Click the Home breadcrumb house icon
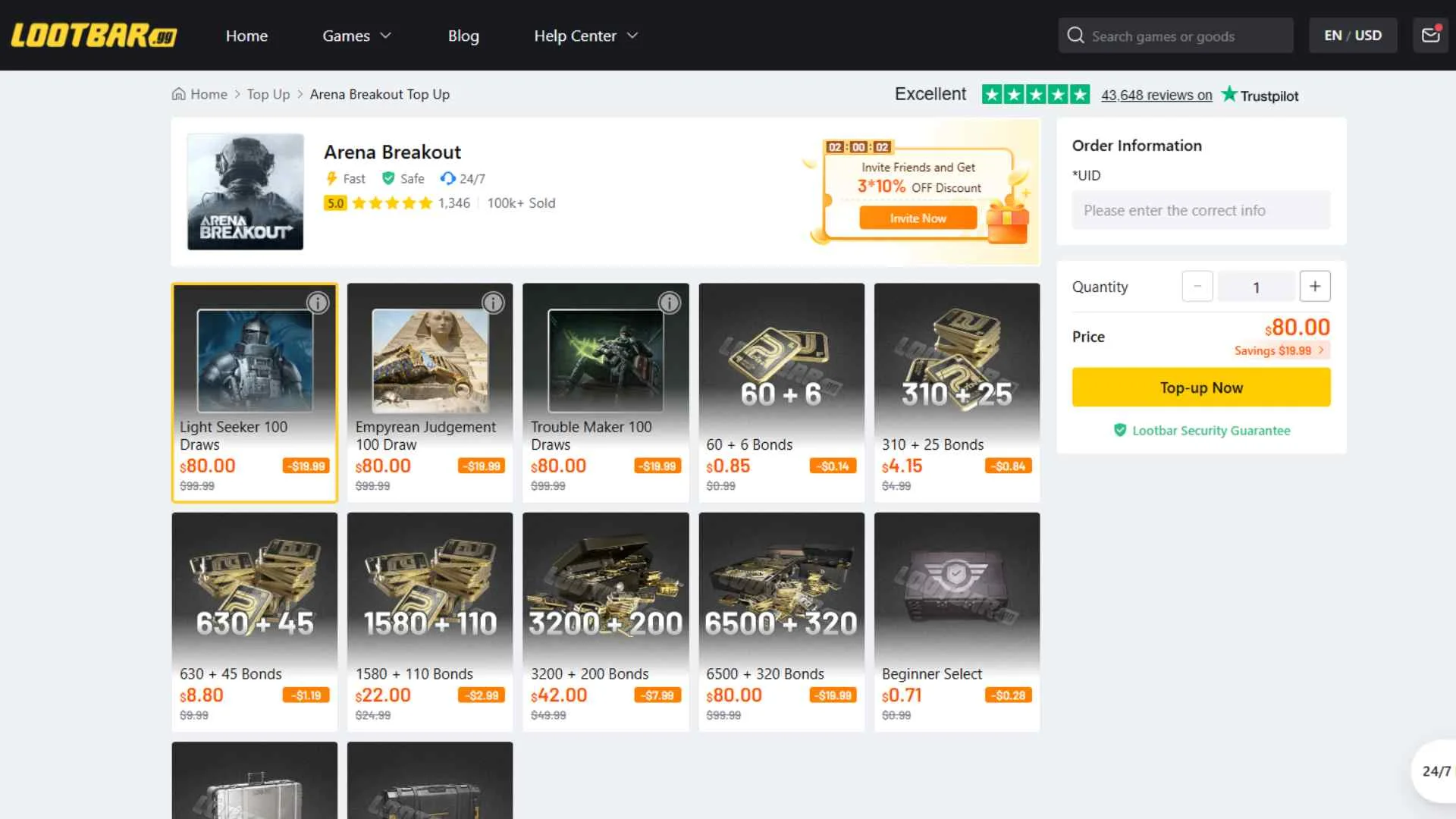Image resolution: width=1456 pixels, height=819 pixels. pyautogui.click(x=179, y=94)
